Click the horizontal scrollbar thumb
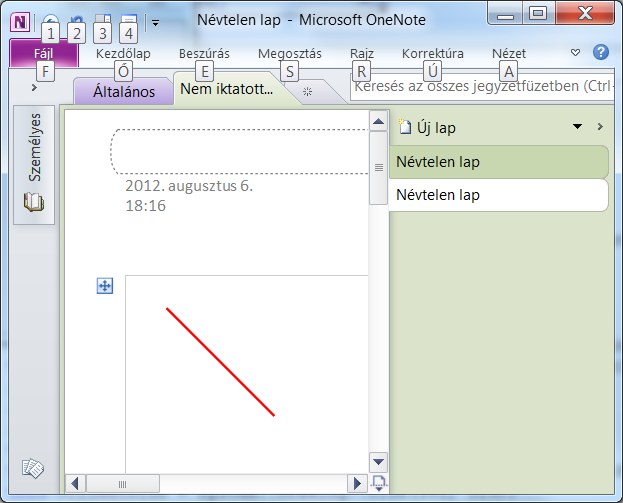 click(123, 484)
